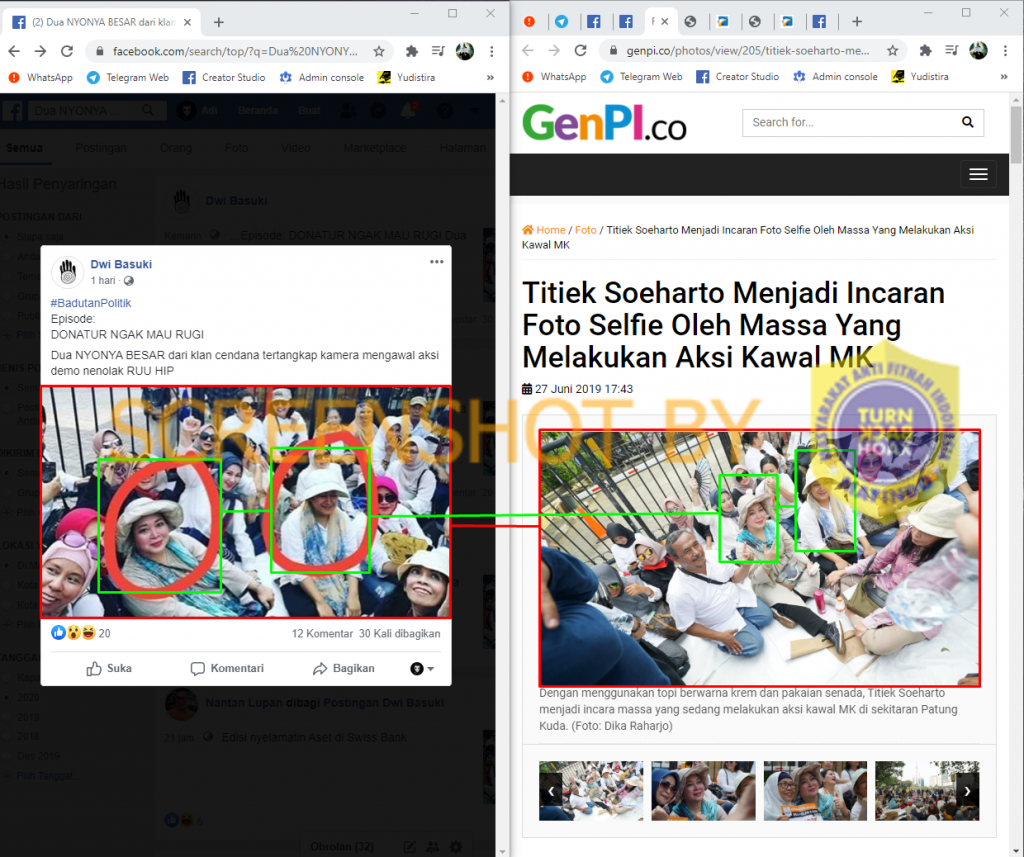Open new tab in right browser window
Viewport: 1024px width, 857px height.
pos(857,21)
